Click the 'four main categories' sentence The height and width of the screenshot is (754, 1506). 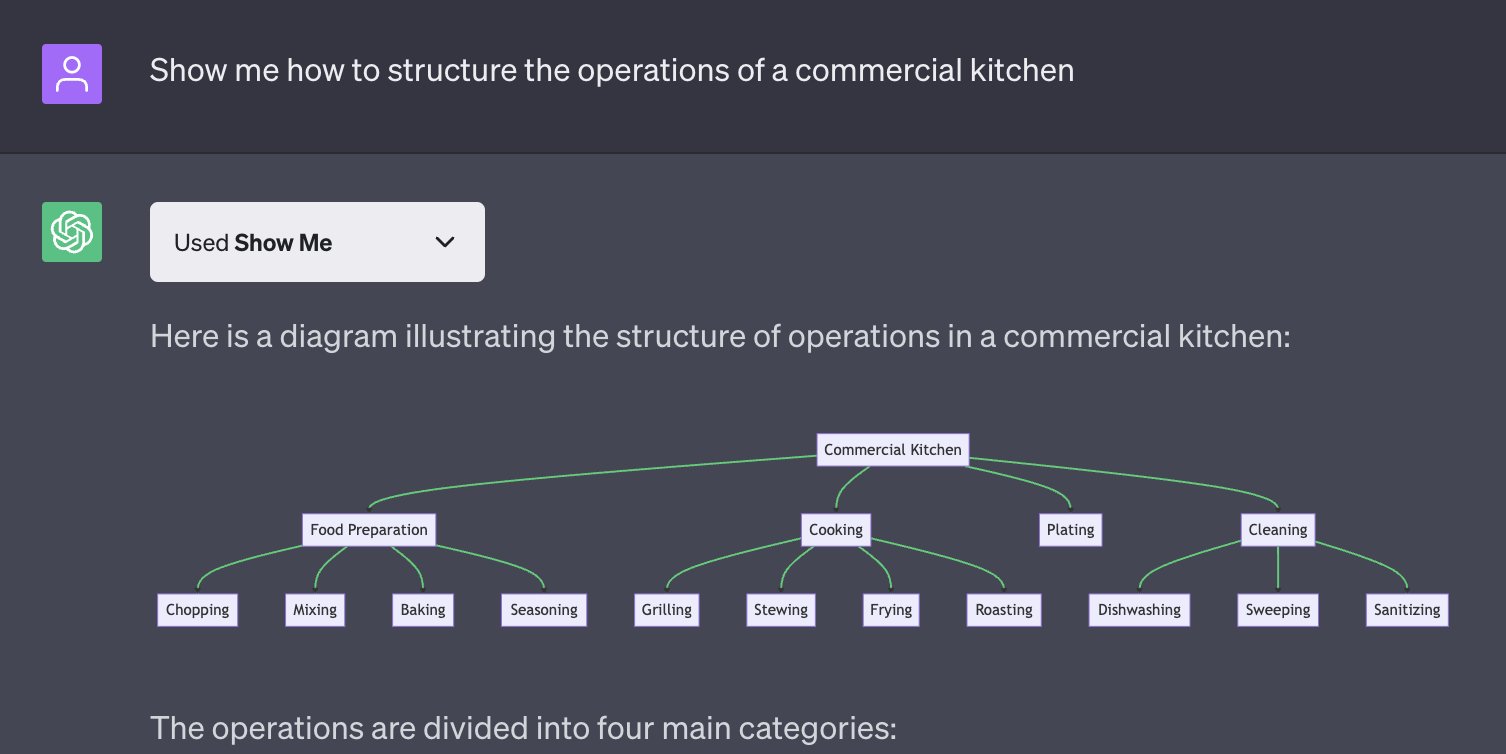click(x=523, y=727)
